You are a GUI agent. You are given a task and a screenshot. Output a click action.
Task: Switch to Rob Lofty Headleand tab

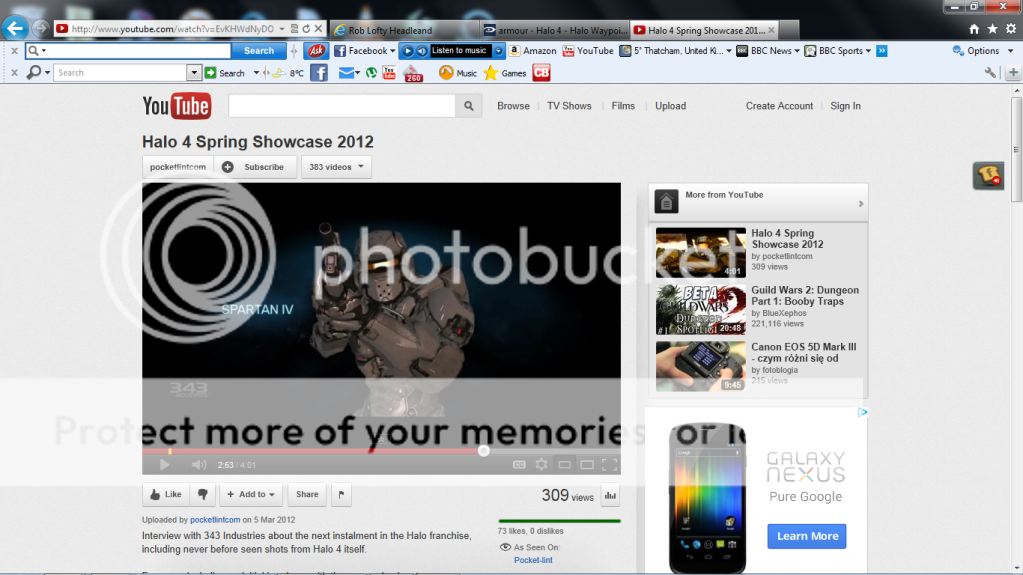[x=403, y=30]
